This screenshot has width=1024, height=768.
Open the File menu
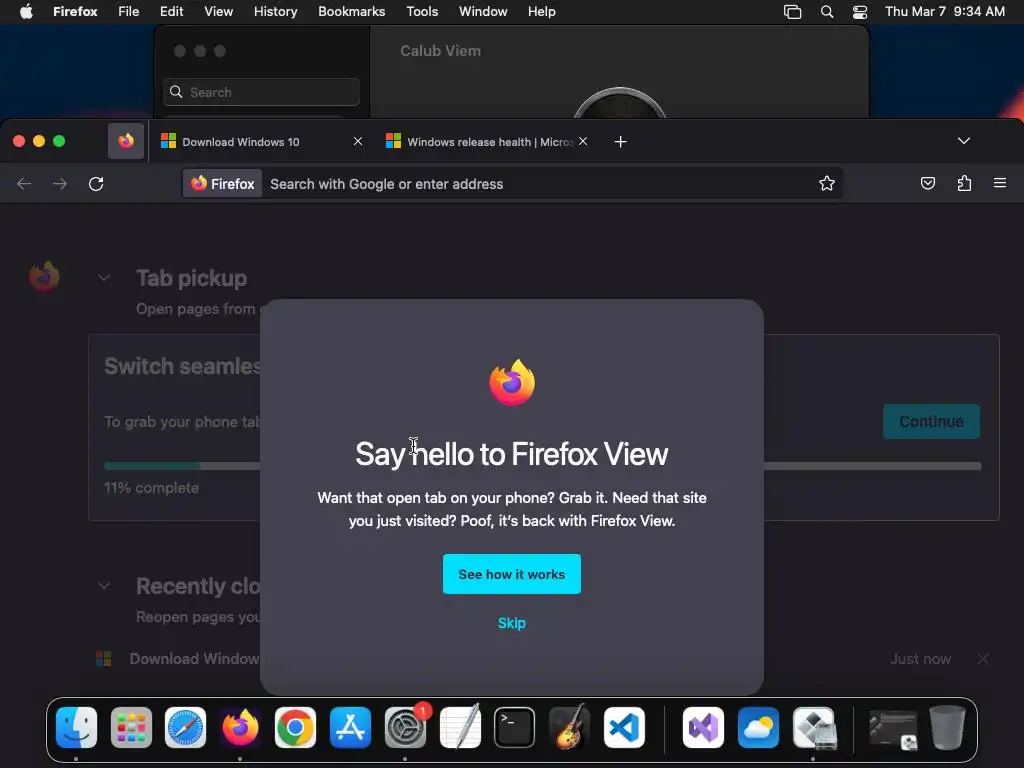click(129, 12)
